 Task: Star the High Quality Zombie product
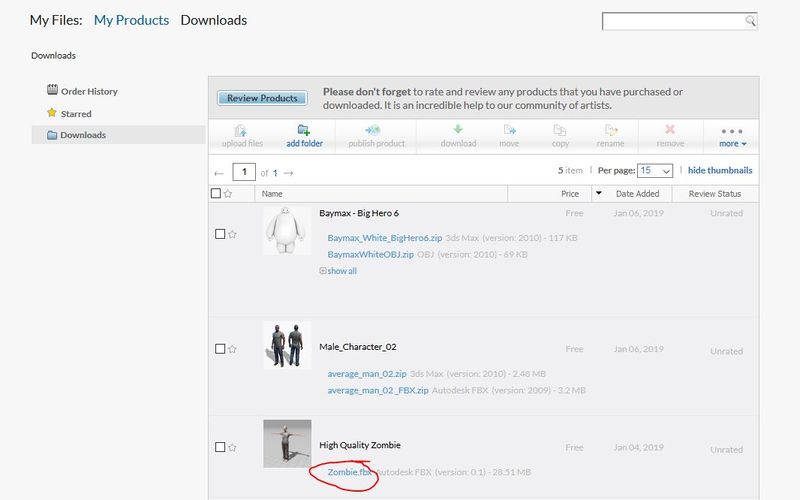point(233,447)
